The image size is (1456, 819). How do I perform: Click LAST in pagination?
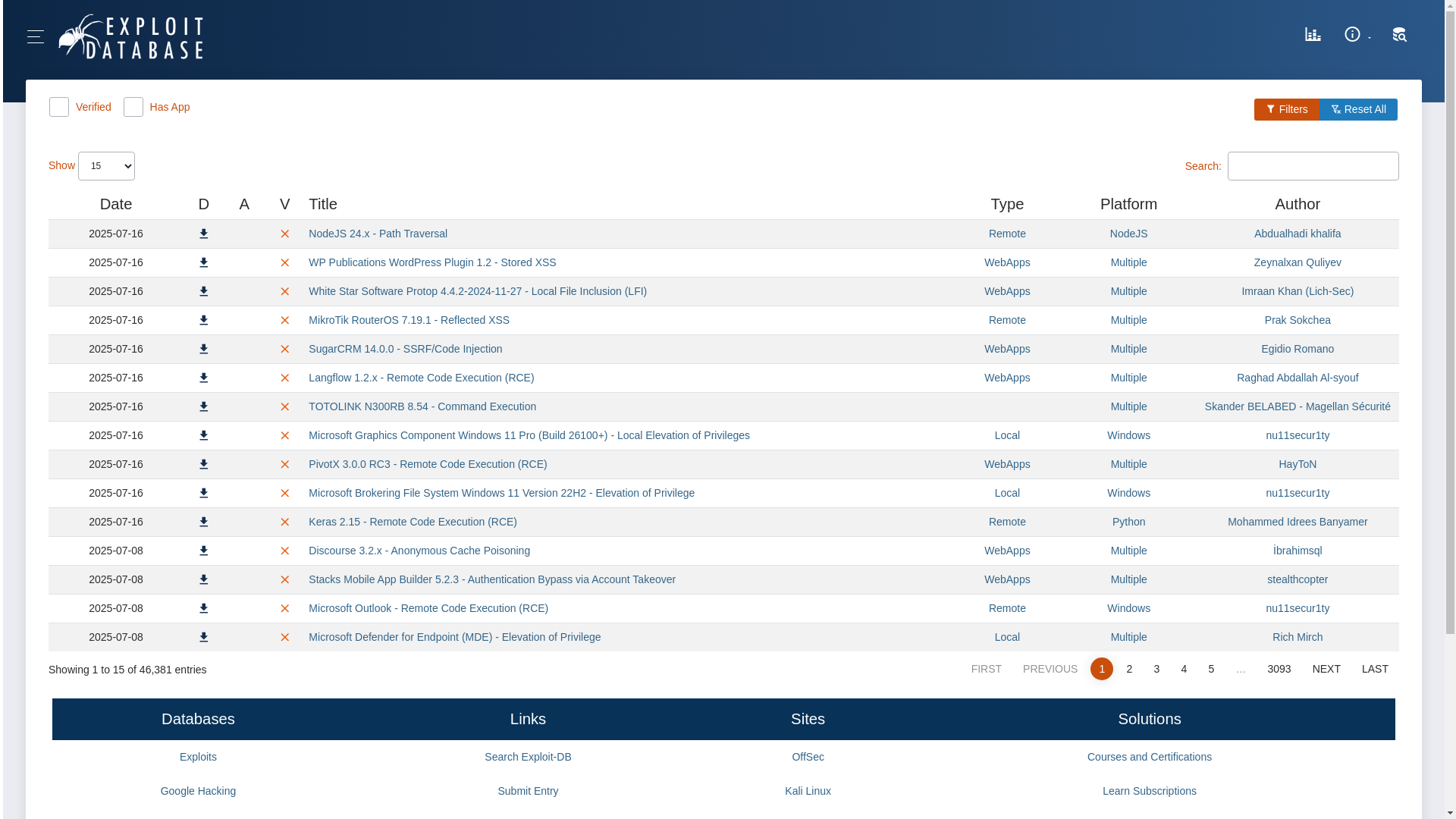[x=1375, y=669]
